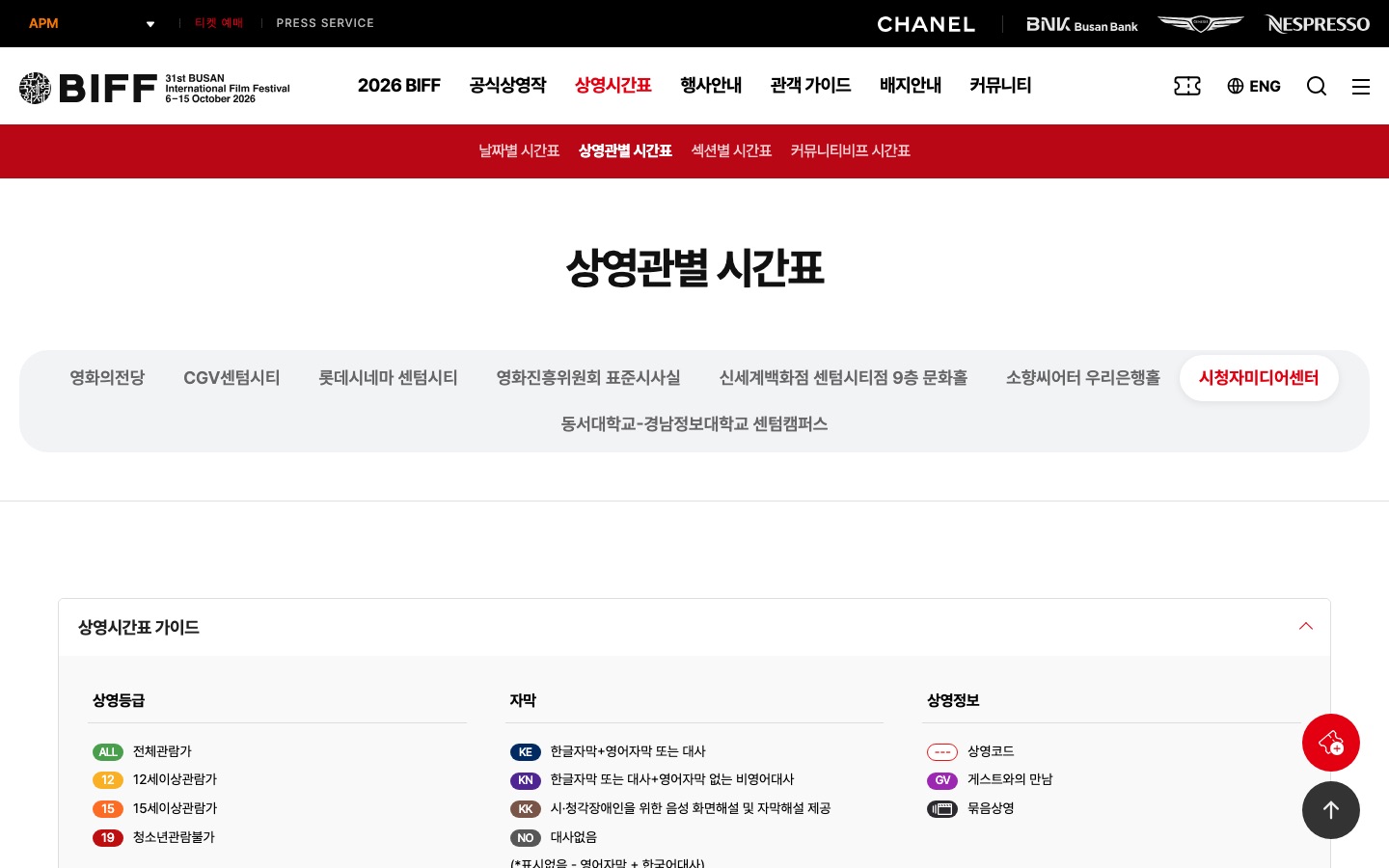Click the Genesis wing logo
Image resolution: width=1389 pixels, height=868 pixels.
(1201, 23)
